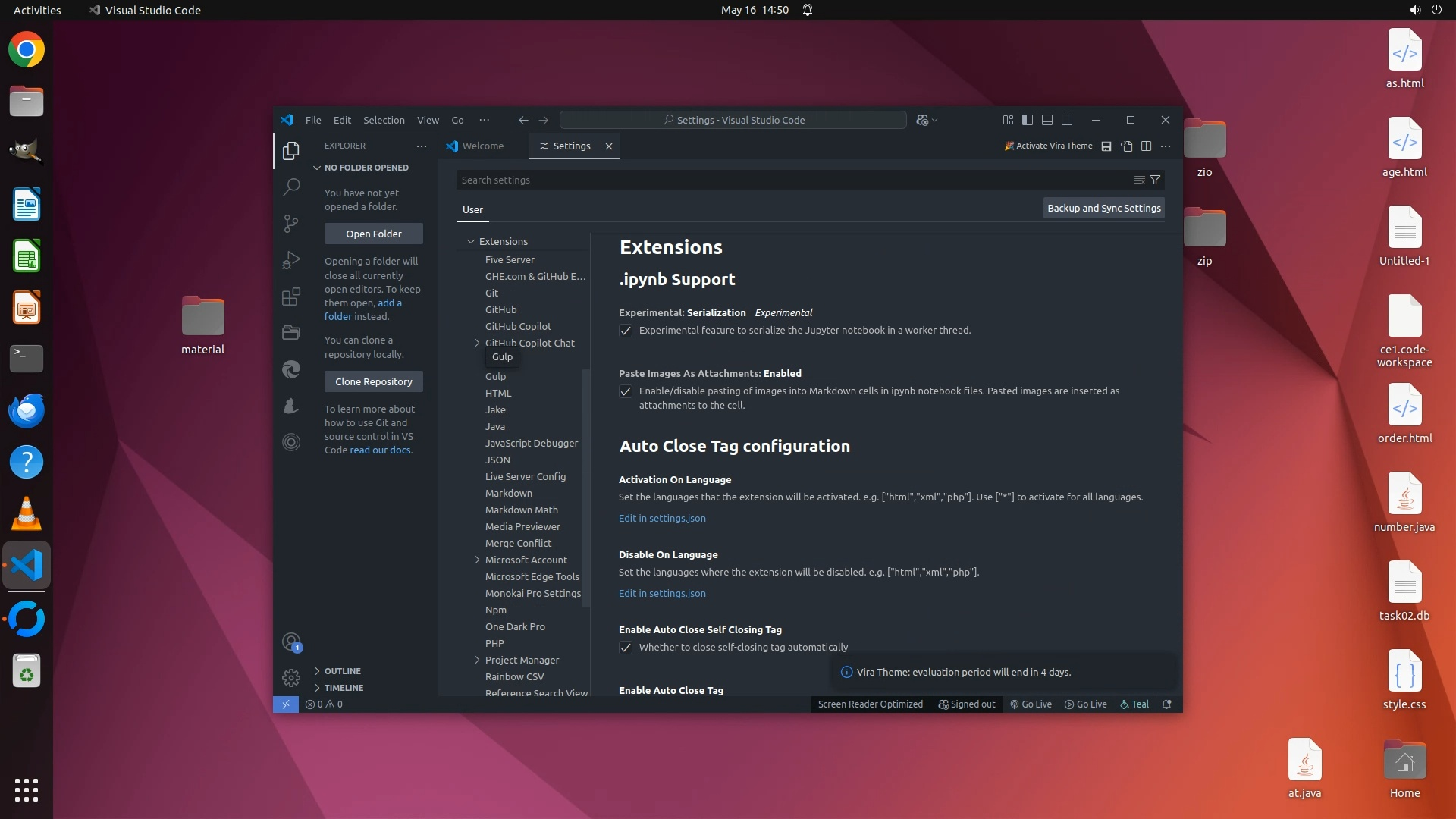Open the Extensions view icon
The image size is (1456, 819).
[x=291, y=297]
